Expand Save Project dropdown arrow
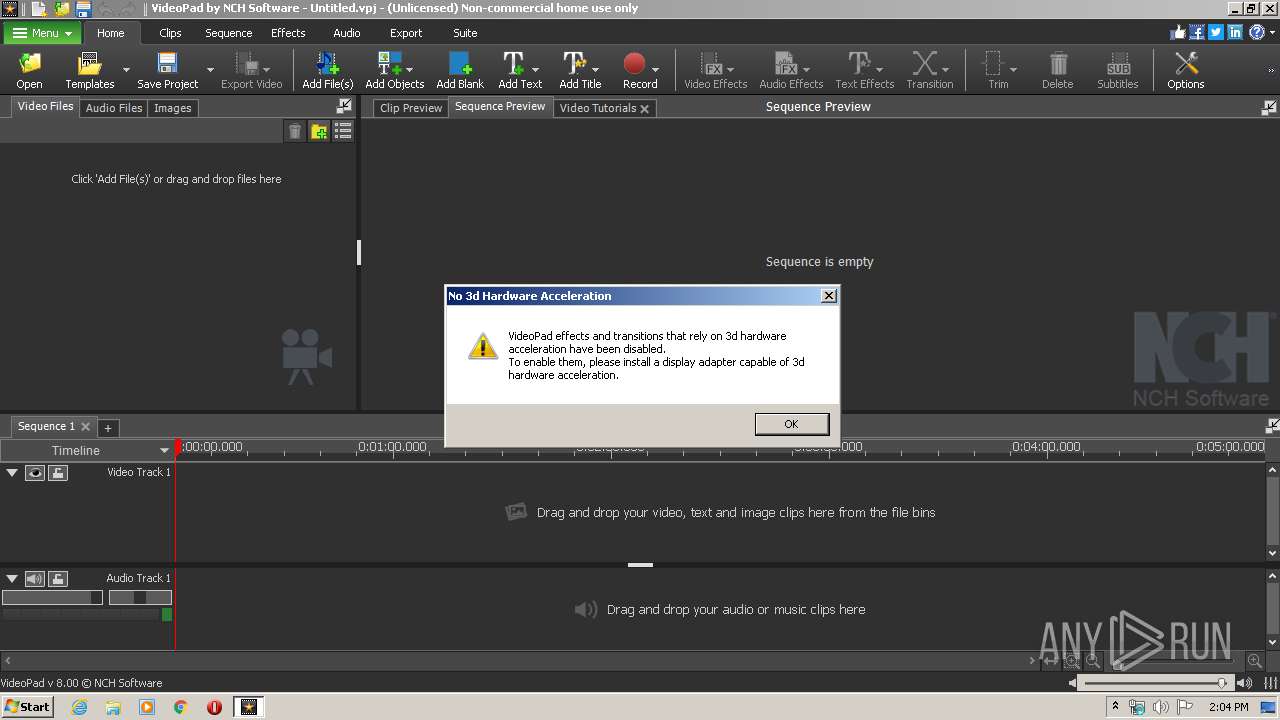This screenshot has height=720, width=1280. [x=210, y=69]
